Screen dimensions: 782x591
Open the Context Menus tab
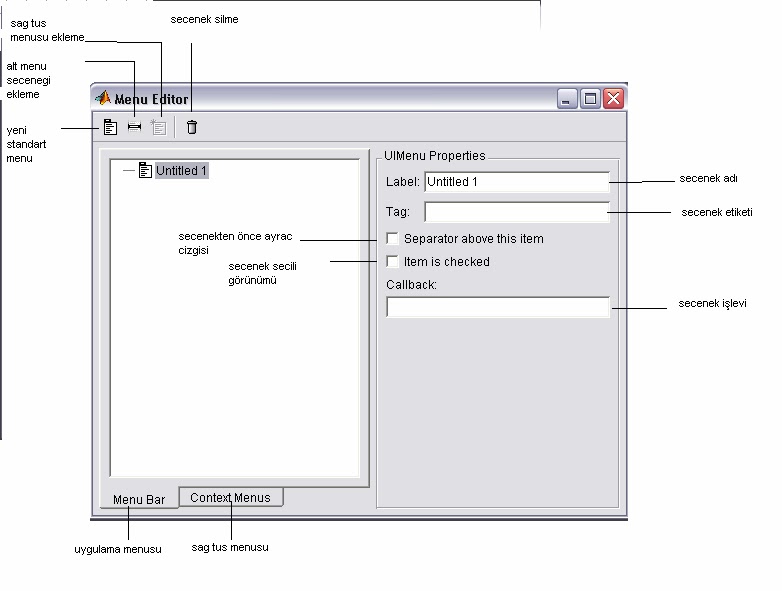pos(230,497)
